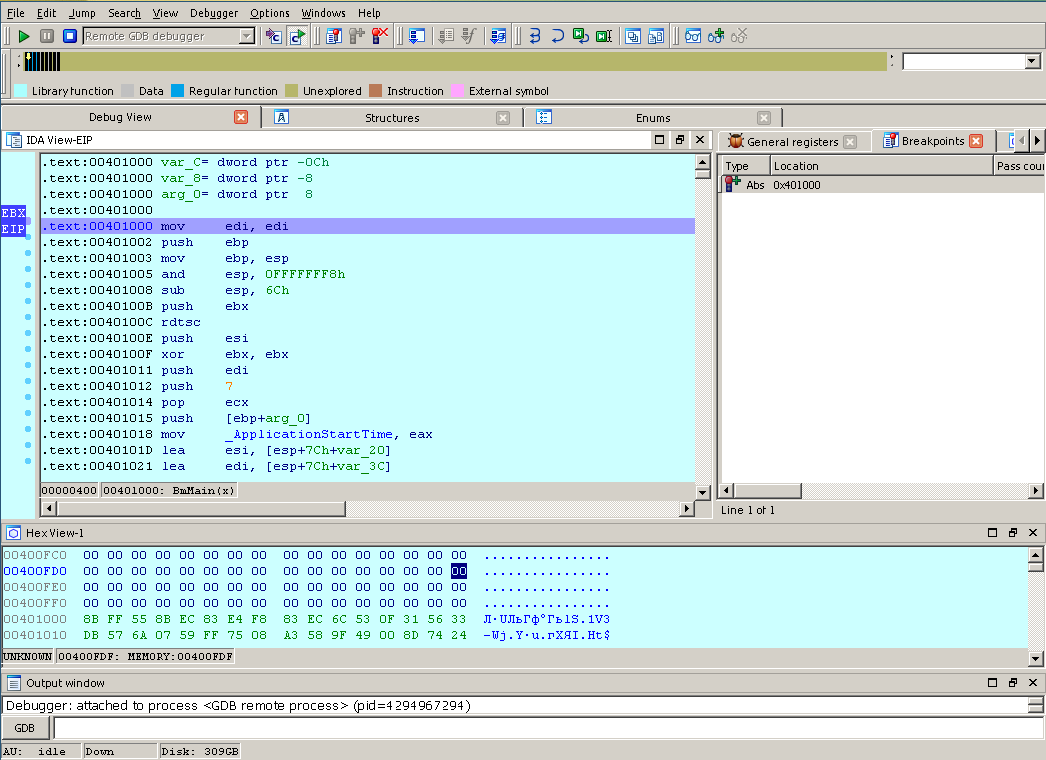This screenshot has height=760, width=1046.
Task: Click the add watch glasses icon
Action: 715,36
